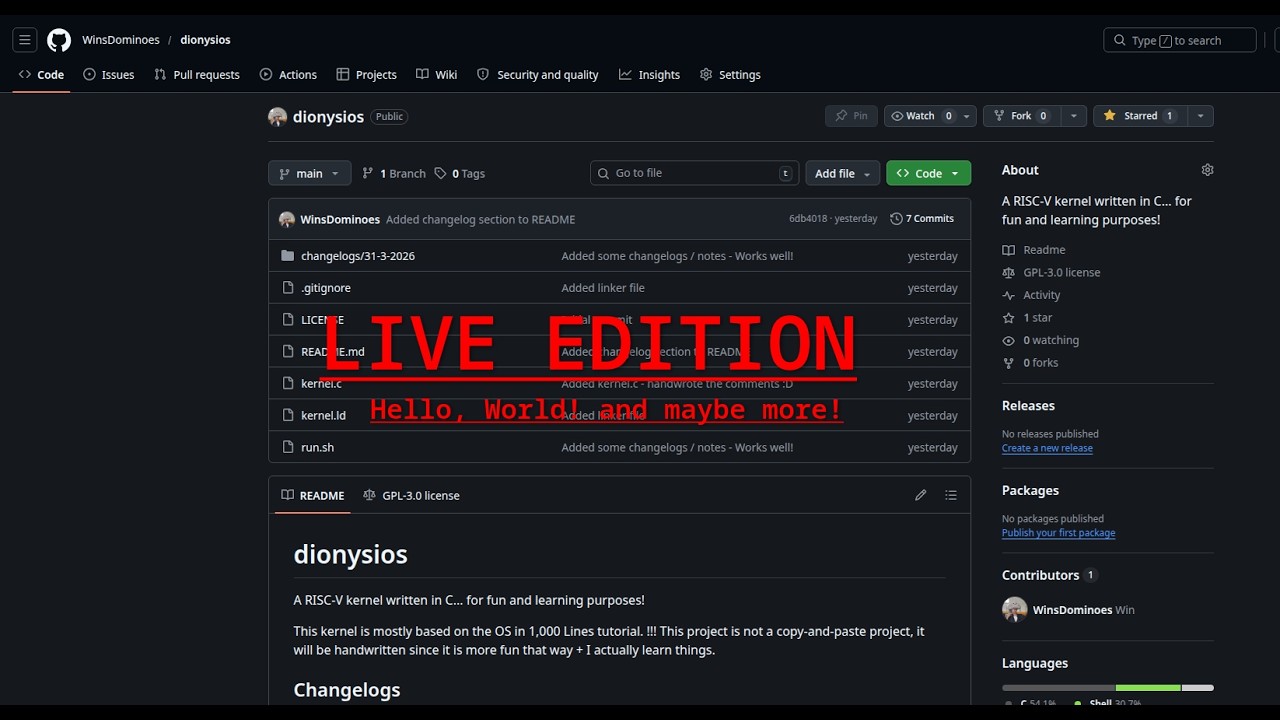Click 'Create a new release' link
This screenshot has height=720, width=1280.
tap(1047, 449)
